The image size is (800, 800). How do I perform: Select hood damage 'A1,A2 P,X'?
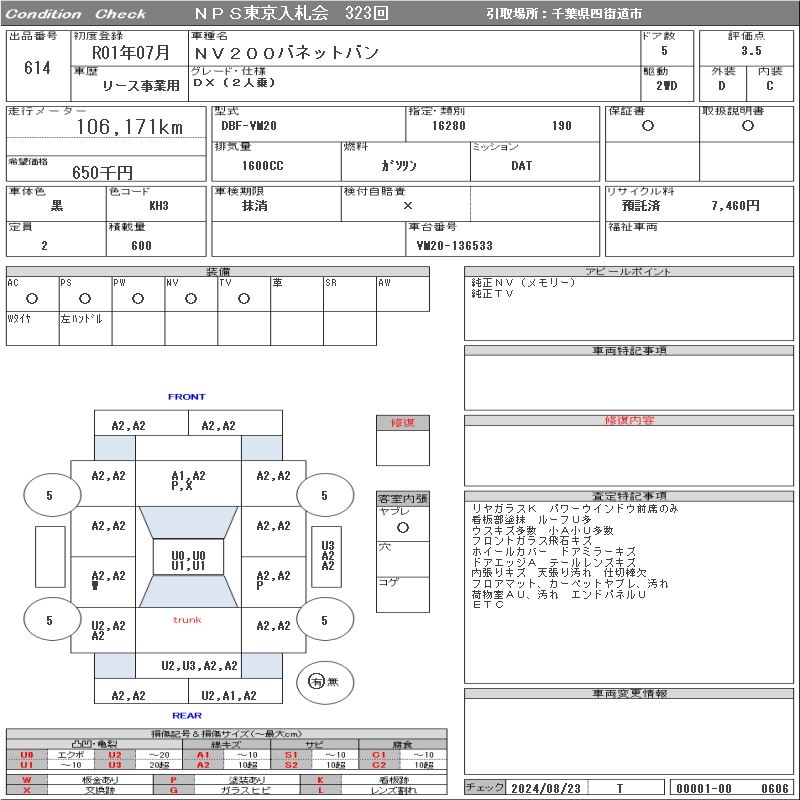pos(188,481)
